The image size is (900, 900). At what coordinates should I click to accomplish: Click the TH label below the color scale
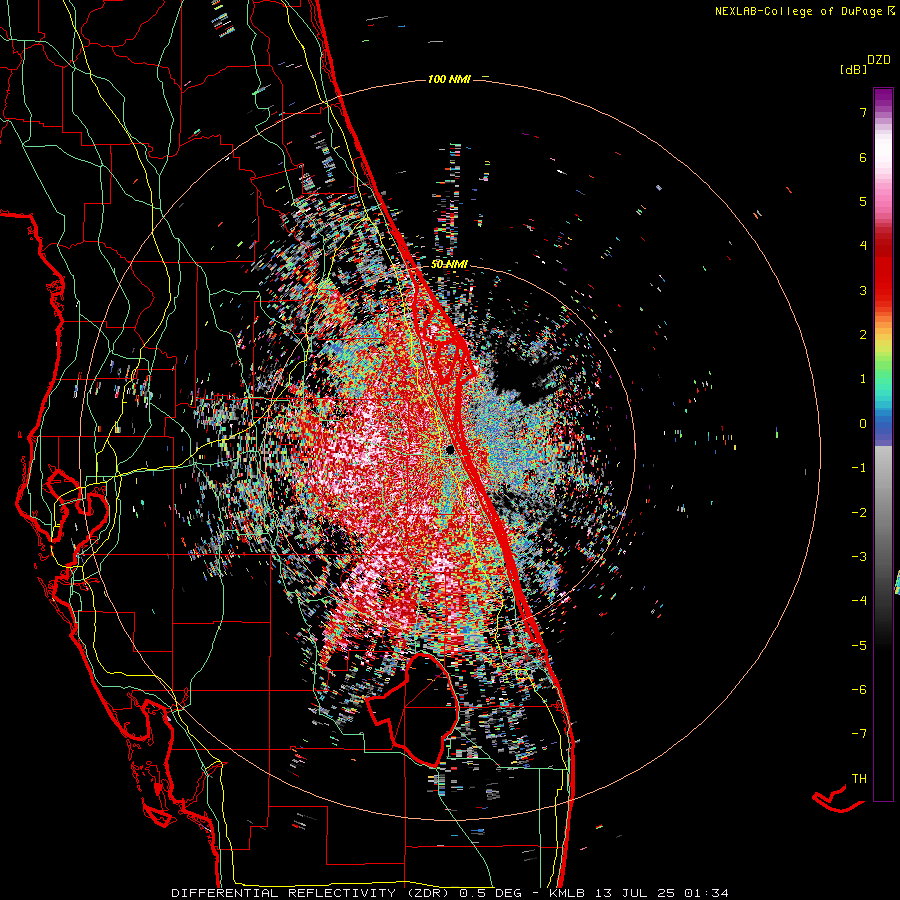859,779
